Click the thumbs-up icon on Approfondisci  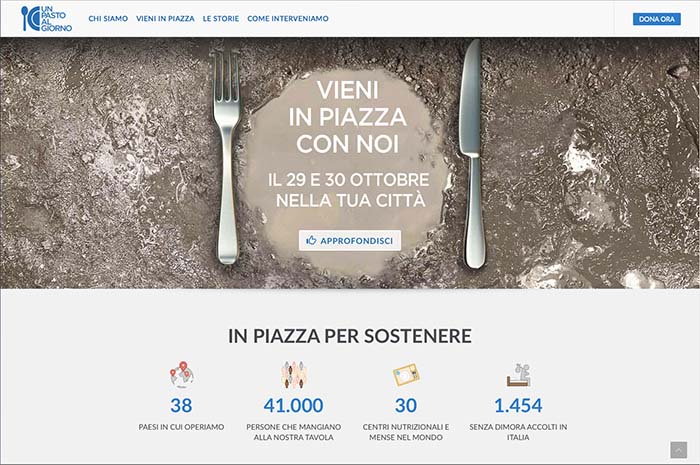click(311, 241)
